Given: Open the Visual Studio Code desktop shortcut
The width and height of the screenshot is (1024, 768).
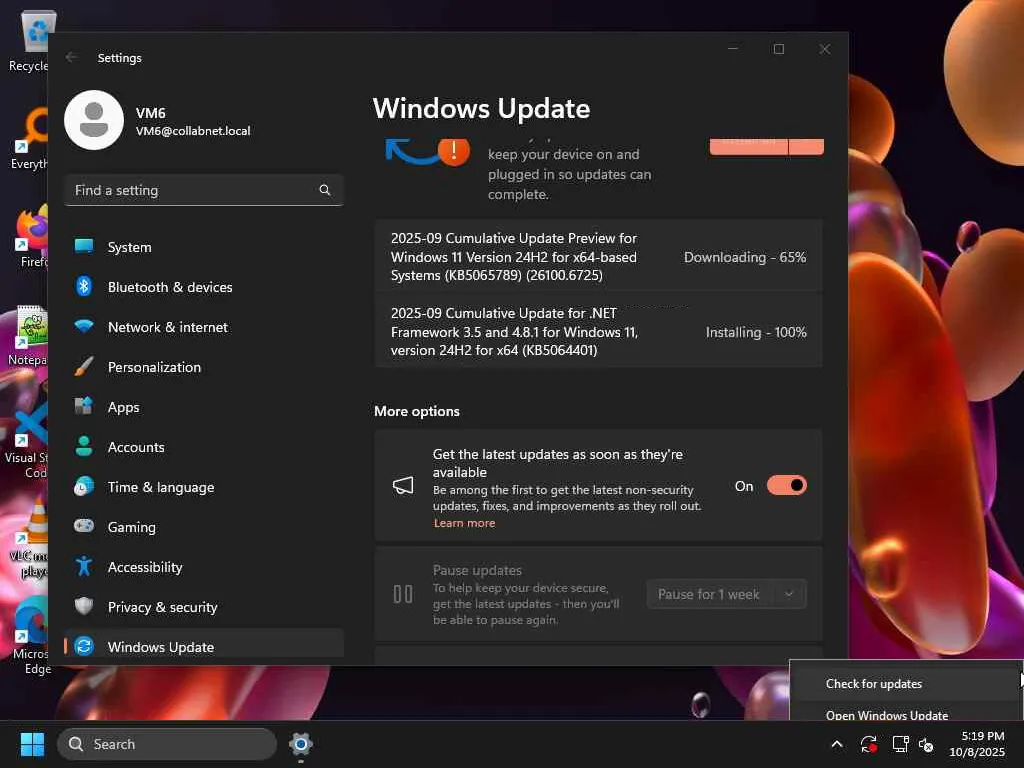Looking at the screenshot, I should pyautogui.click(x=27, y=441).
